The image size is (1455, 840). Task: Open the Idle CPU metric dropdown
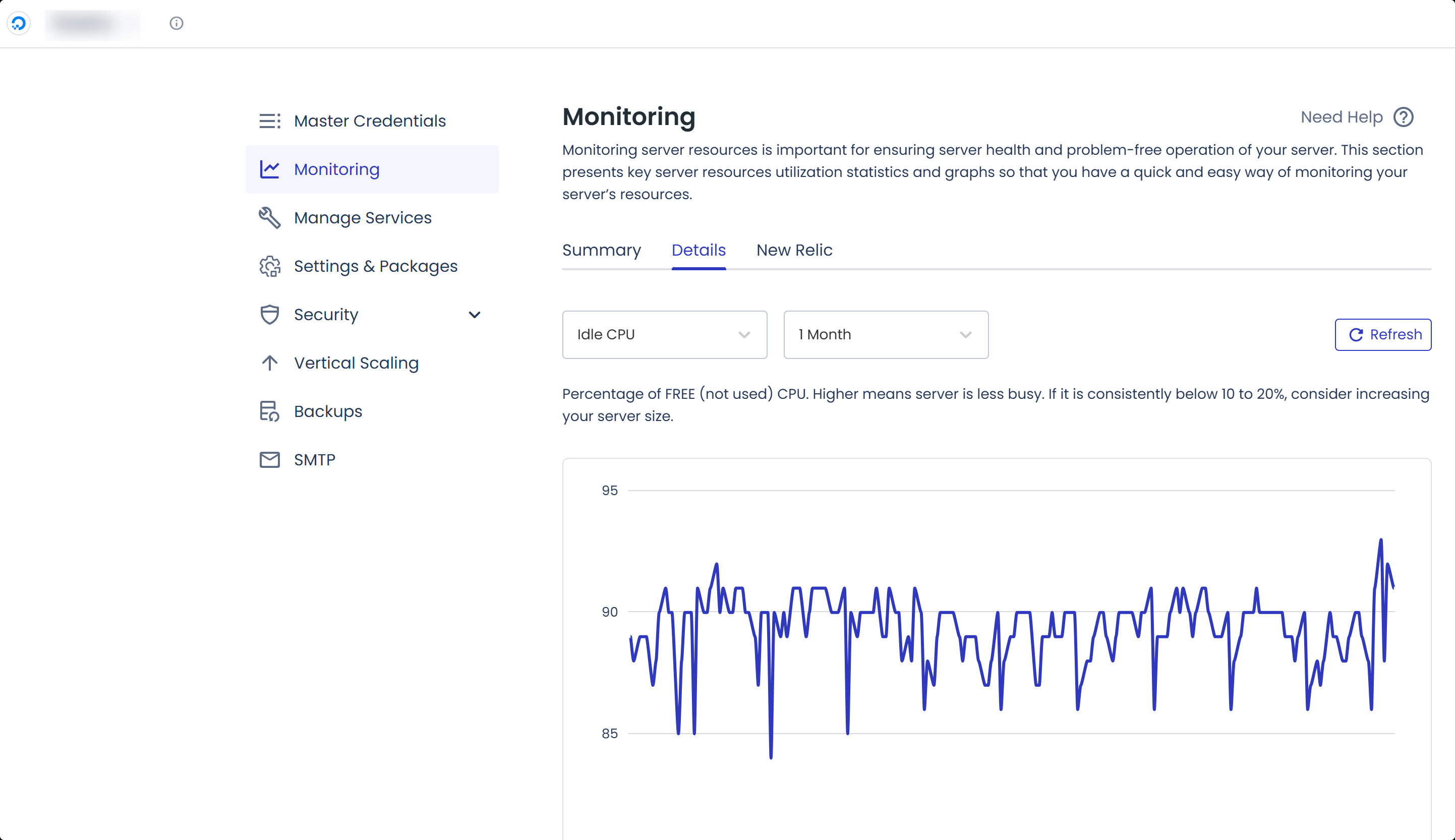tap(665, 335)
